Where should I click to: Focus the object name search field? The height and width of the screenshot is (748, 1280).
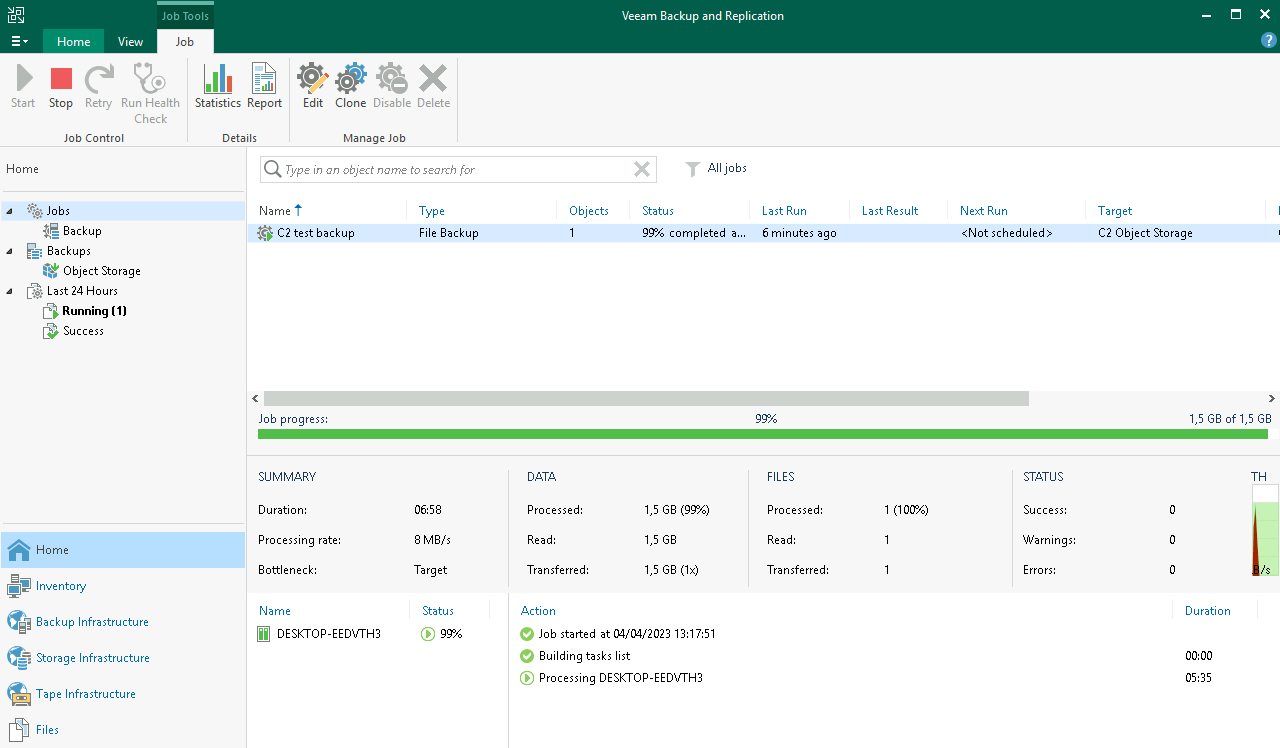tap(457, 170)
